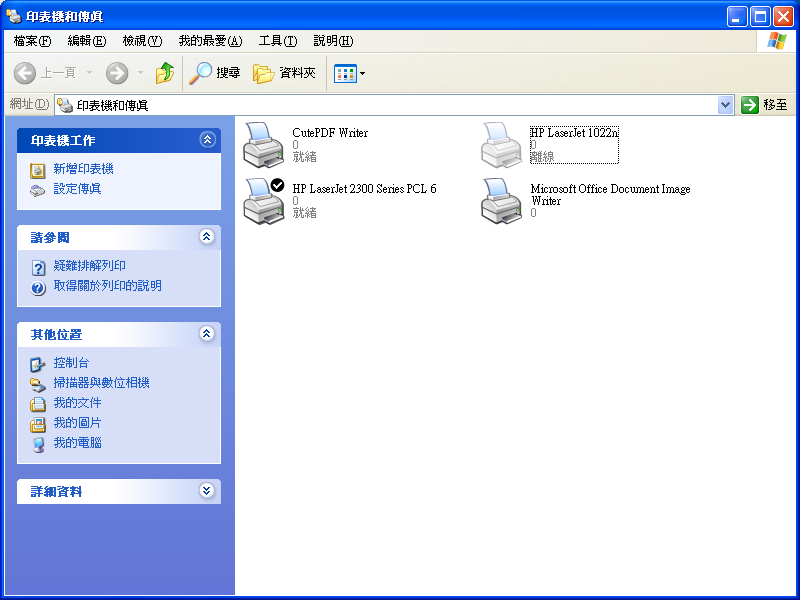The height and width of the screenshot is (600, 800).
Task: Select the CutePDF Writer printer icon
Action: (264, 145)
